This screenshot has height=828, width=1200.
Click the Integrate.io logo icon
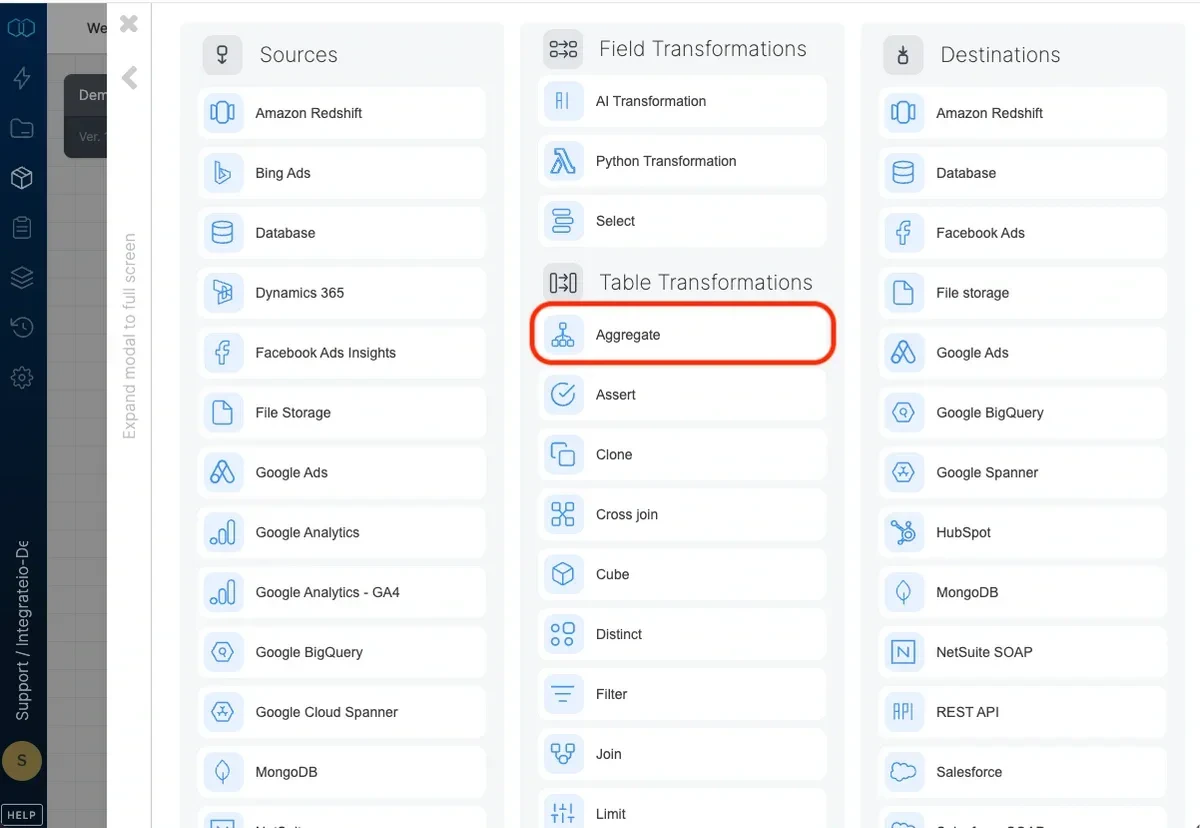coord(22,28)
